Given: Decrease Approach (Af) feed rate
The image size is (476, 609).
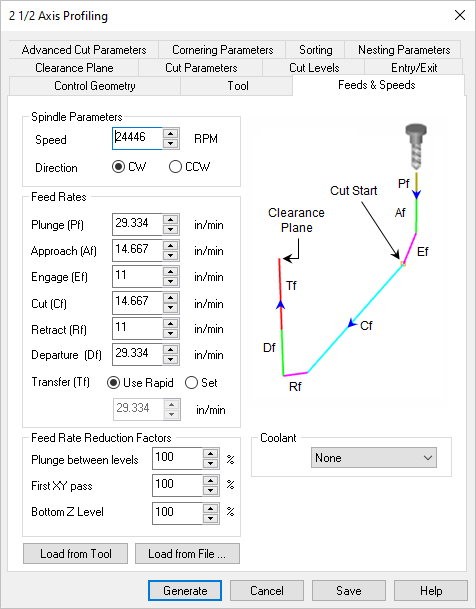Looking at the screenshot, I should 170,256.
